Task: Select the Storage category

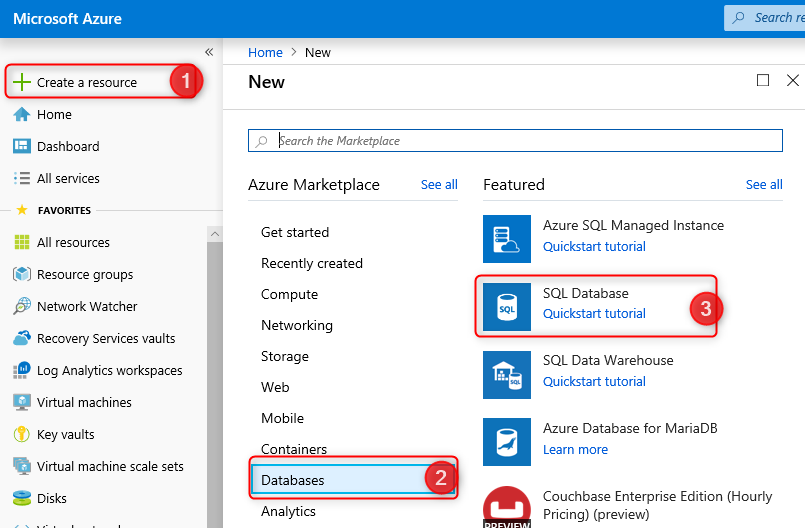Action: click(x=284, y=356)
